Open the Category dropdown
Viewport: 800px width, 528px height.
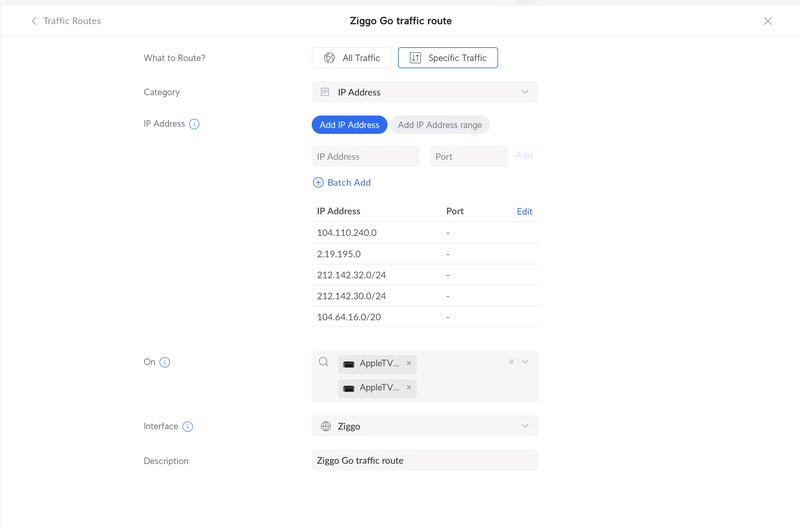pos(424,92)
